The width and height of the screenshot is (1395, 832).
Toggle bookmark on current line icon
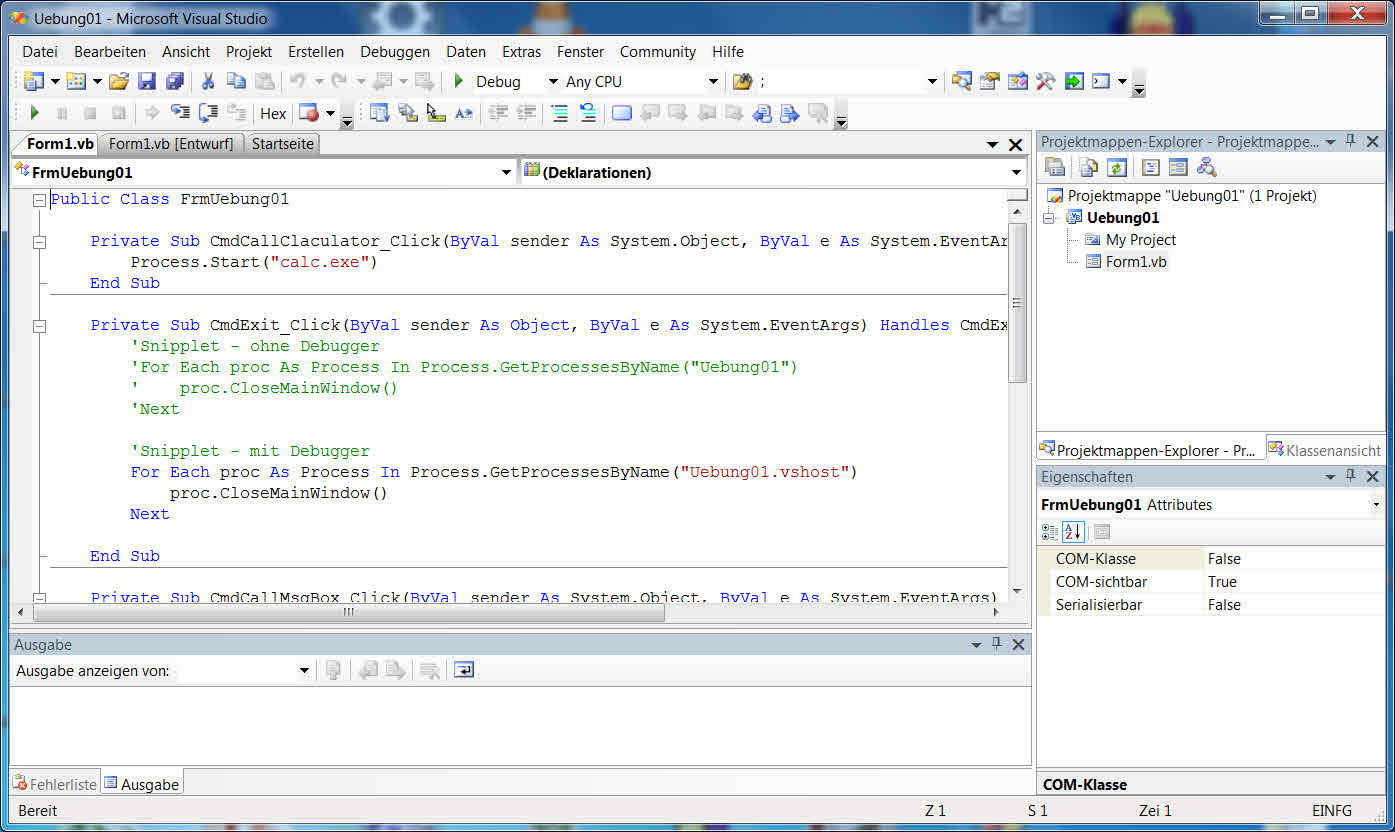pyautogui.click(x=622, y=113)
